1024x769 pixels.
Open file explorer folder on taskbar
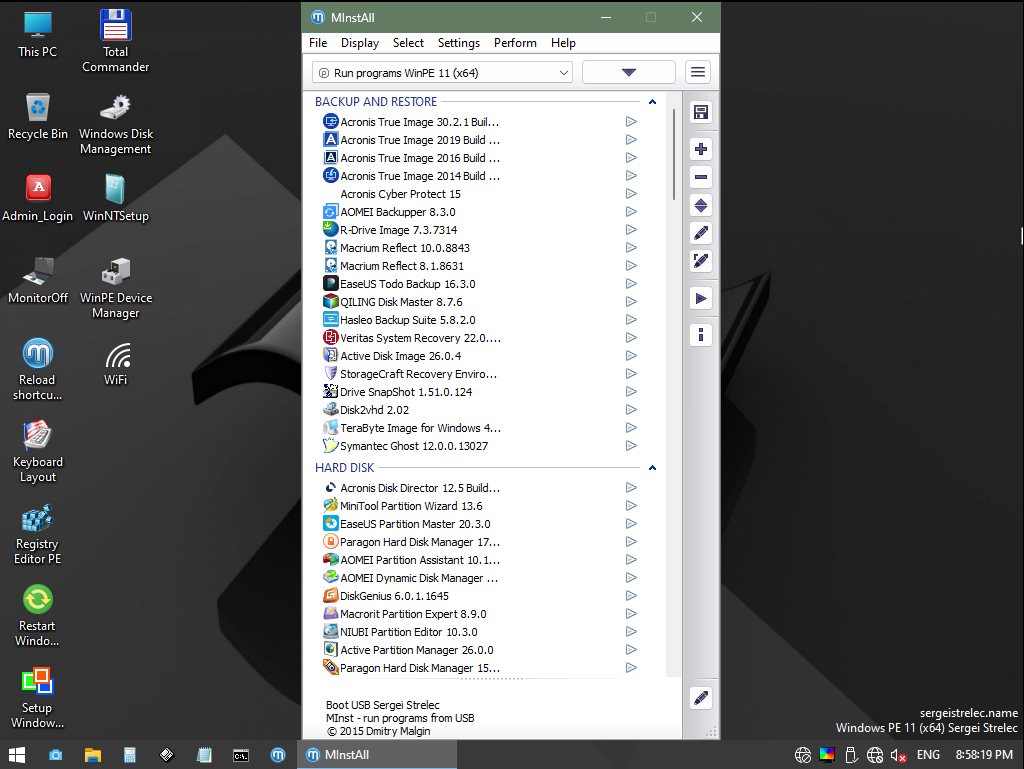[x=93, y=755]
